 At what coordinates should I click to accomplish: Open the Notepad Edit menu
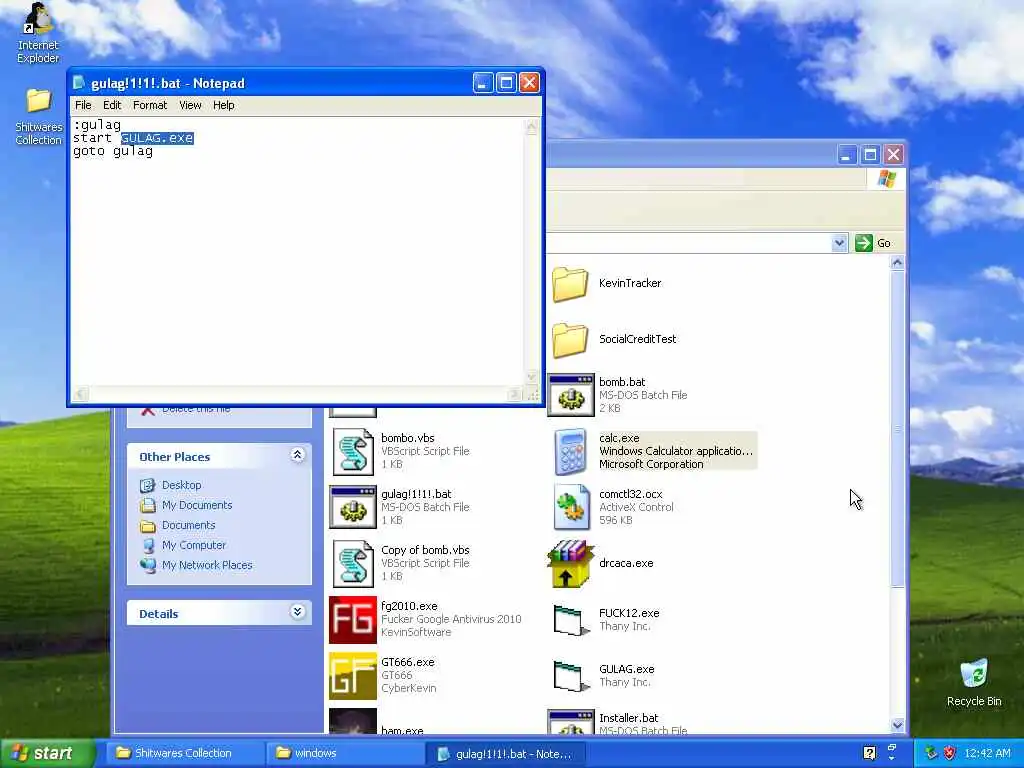click(x=112, y=105)
